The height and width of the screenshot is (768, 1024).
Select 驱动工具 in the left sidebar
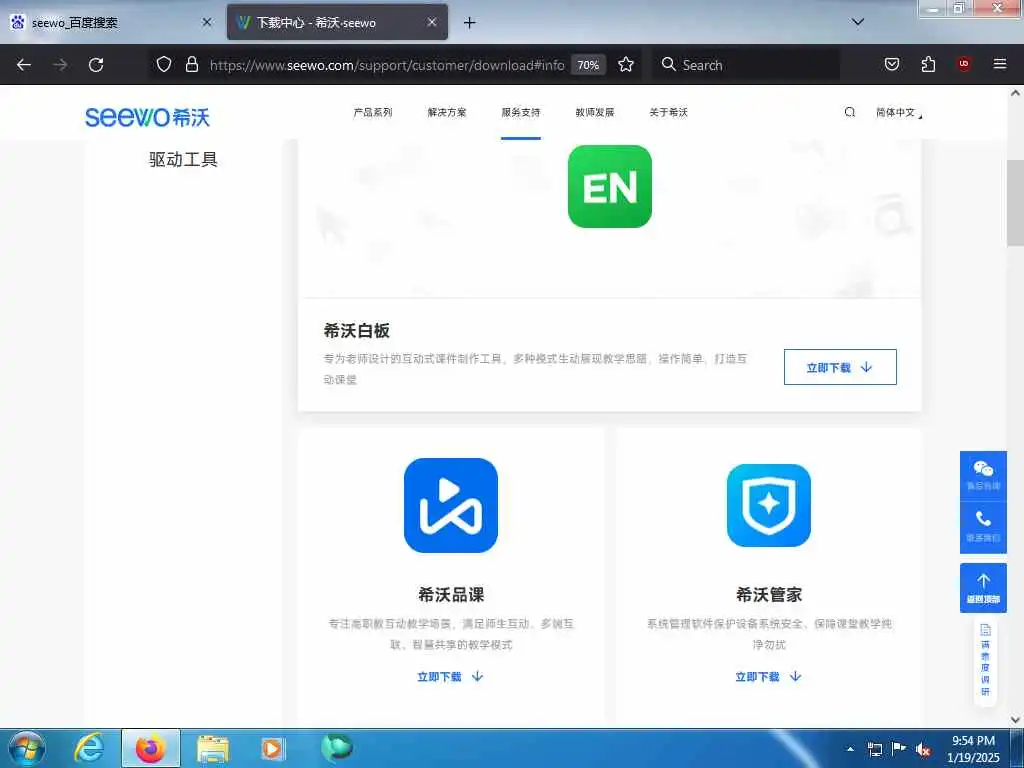click(183, 159)
